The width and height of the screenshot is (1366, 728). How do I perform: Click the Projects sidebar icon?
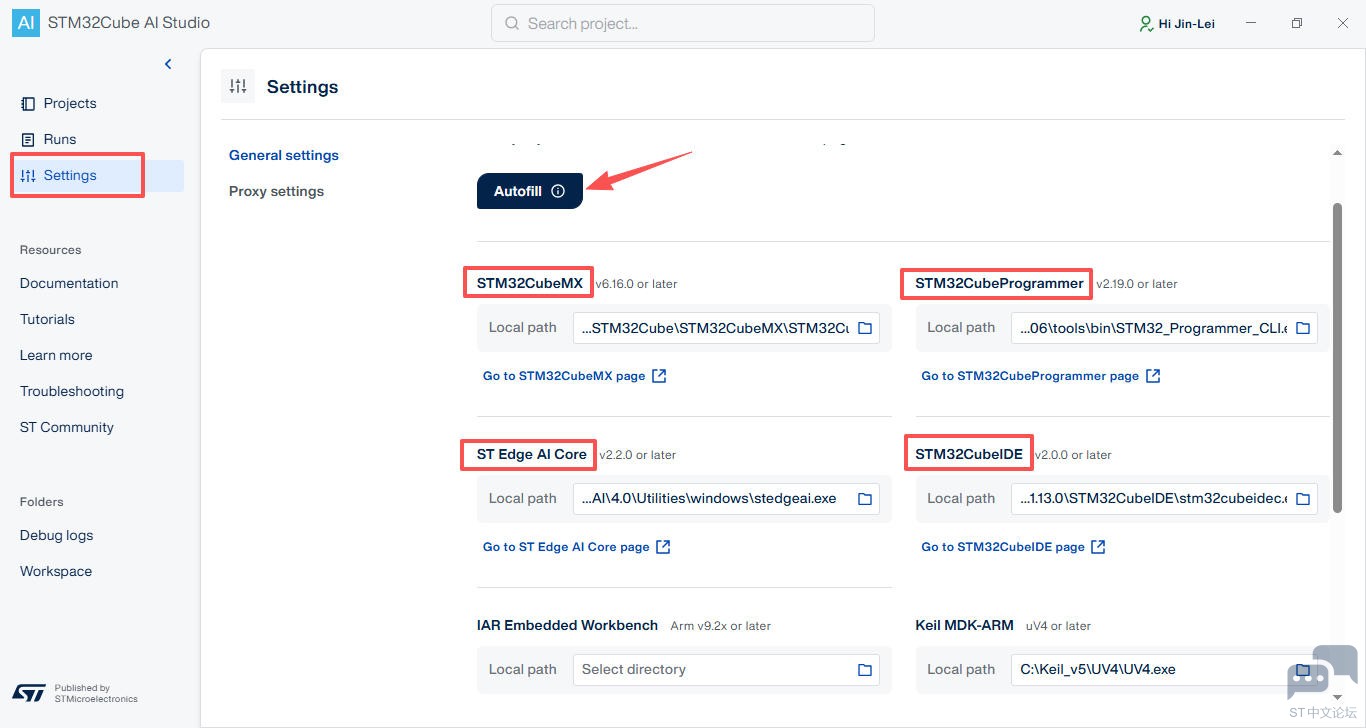pyautogui.click(x=28, y=103)
